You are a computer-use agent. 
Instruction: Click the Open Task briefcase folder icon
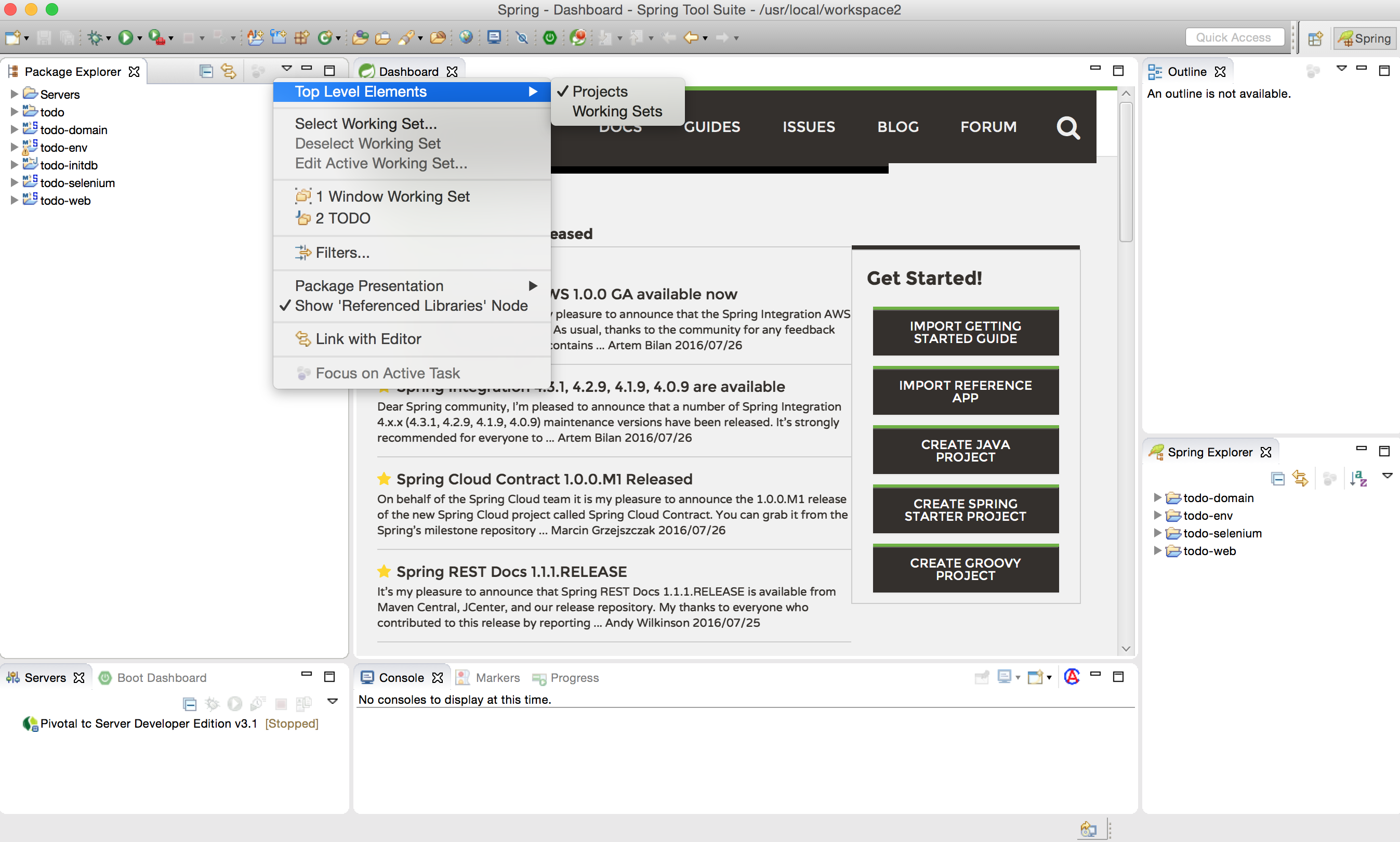(383, 37)
